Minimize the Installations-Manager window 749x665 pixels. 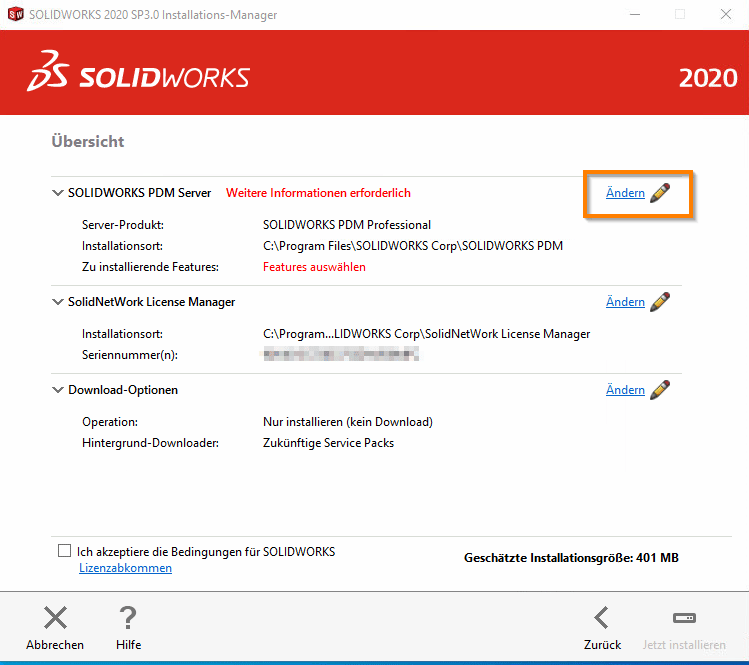click(634, 15)
